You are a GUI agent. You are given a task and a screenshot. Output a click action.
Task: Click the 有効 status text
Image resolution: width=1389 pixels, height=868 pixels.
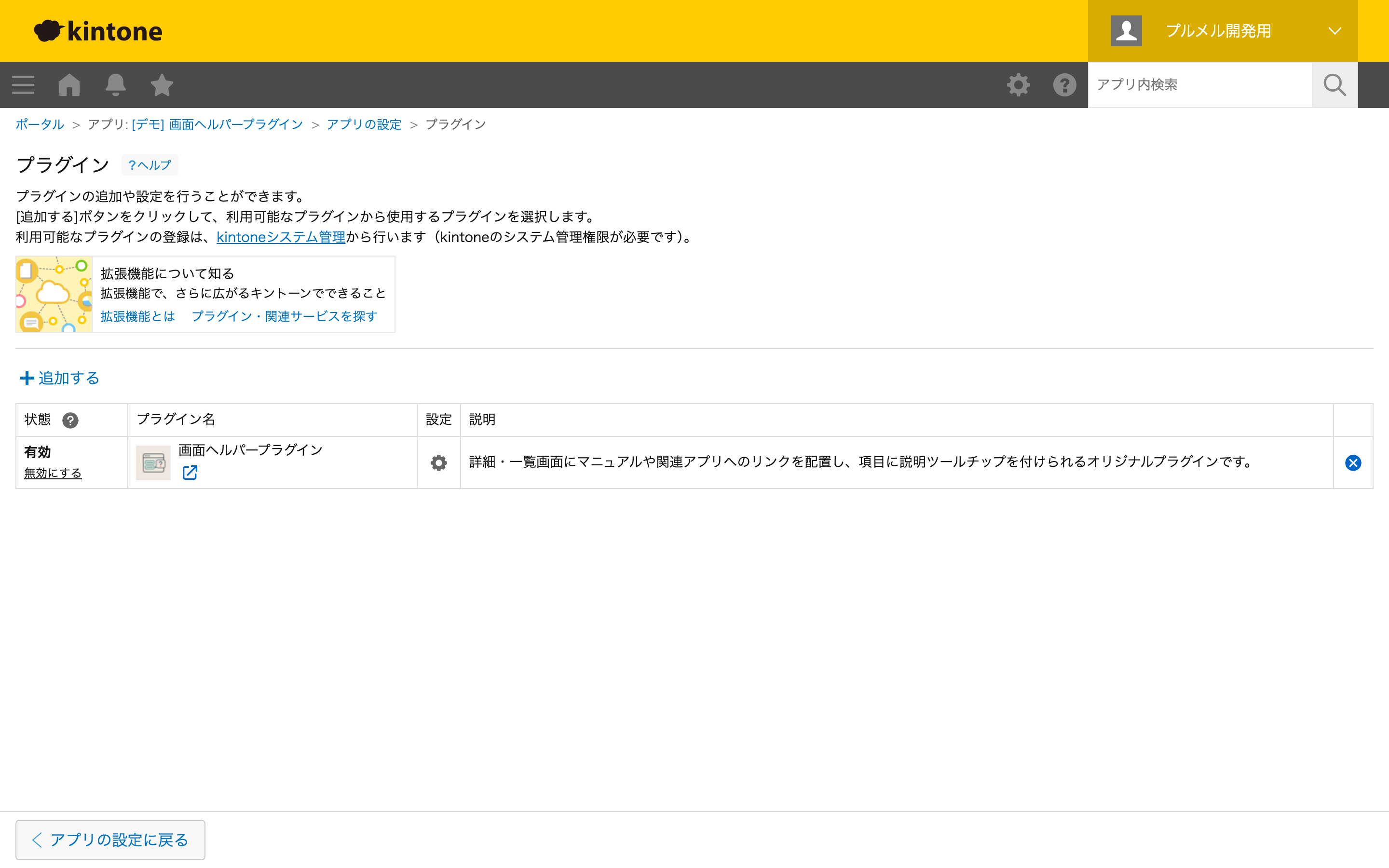click(x=37, y=452)
